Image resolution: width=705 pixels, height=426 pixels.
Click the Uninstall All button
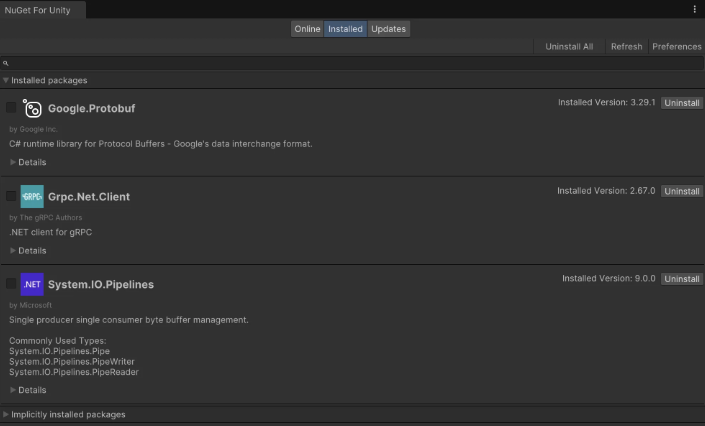[569, 47]
